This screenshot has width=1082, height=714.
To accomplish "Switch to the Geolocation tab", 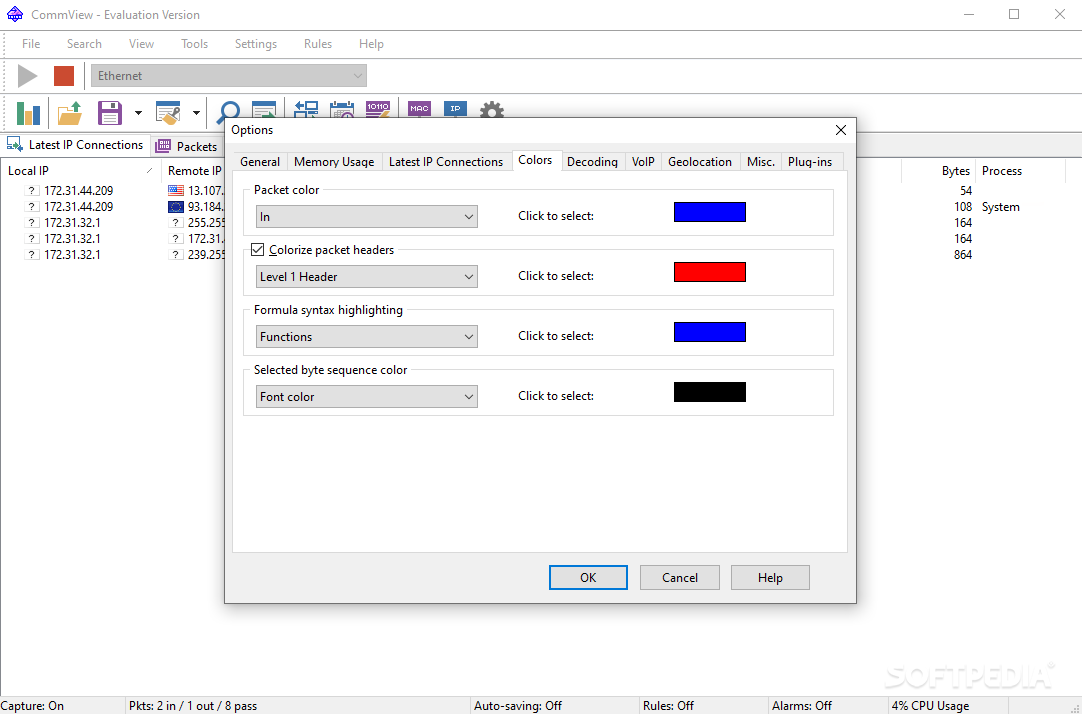I will [x=700, y=161].
